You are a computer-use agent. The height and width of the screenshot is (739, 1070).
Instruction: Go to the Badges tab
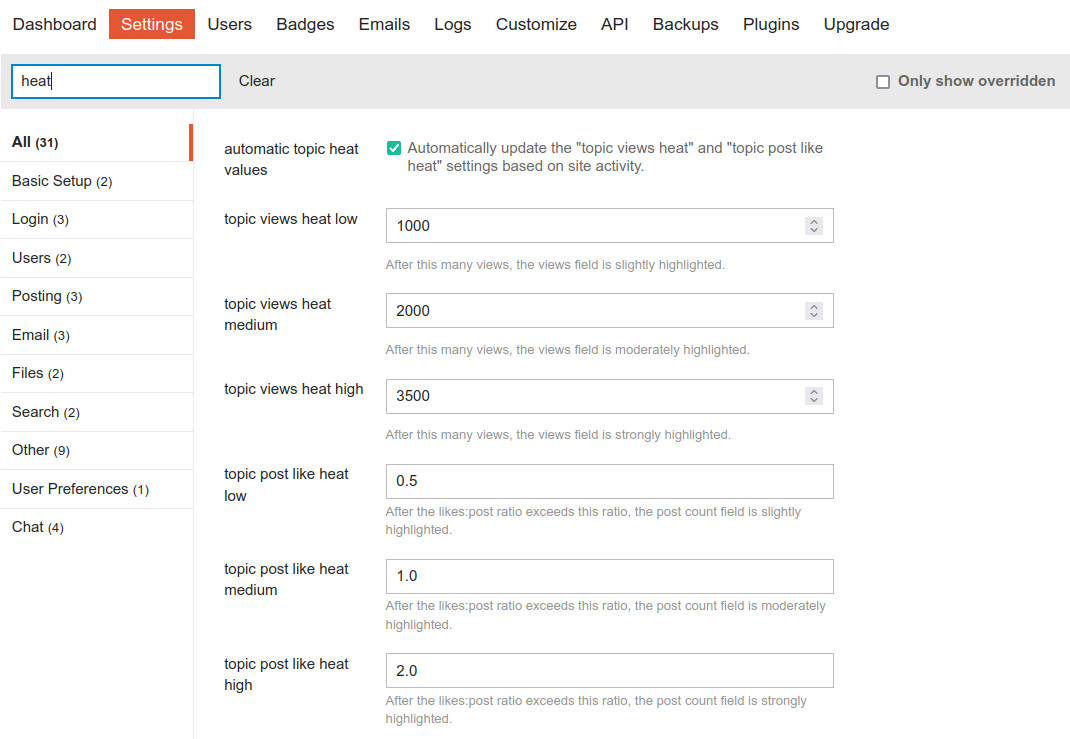click(305, 24)
